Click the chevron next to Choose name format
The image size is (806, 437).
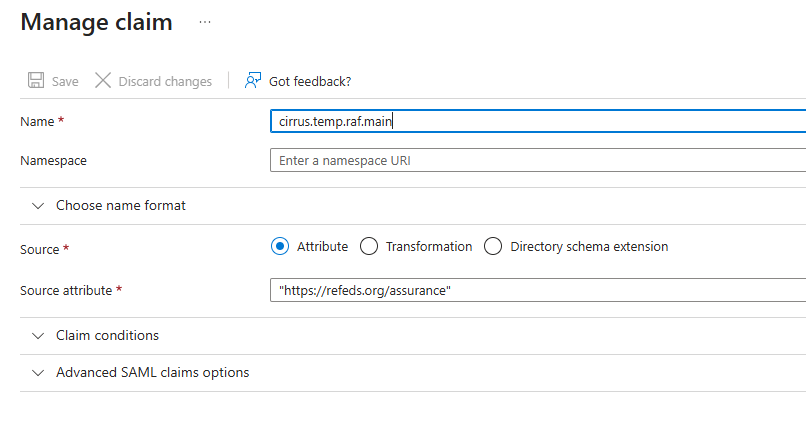tap(38, 206)
